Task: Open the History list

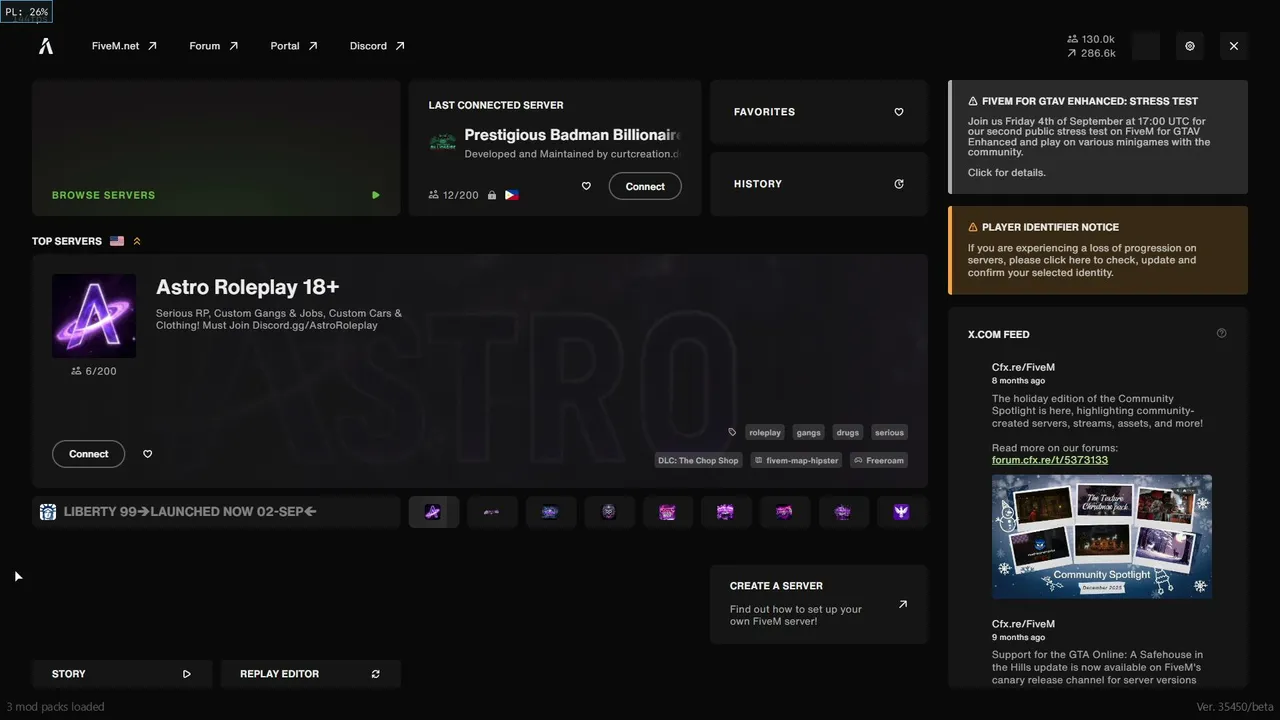Action: (819, 184)
